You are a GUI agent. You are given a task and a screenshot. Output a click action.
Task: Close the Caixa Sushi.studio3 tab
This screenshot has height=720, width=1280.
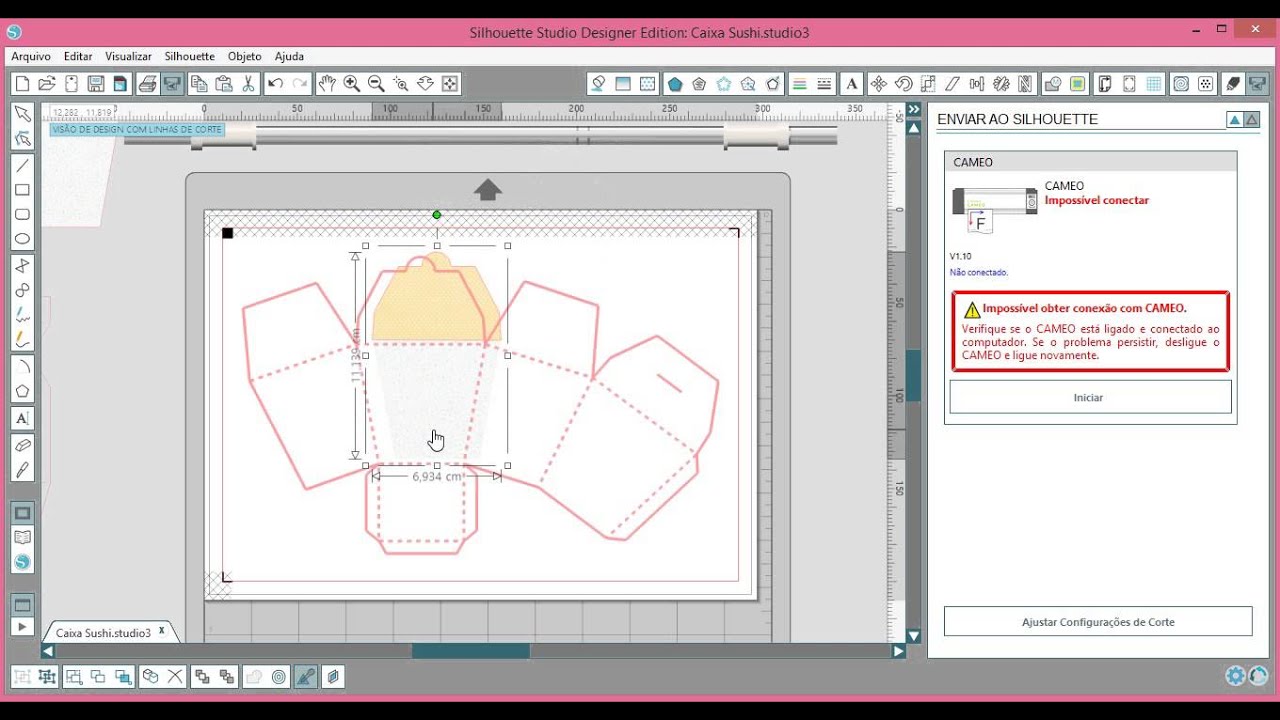(x=161, y=631)
